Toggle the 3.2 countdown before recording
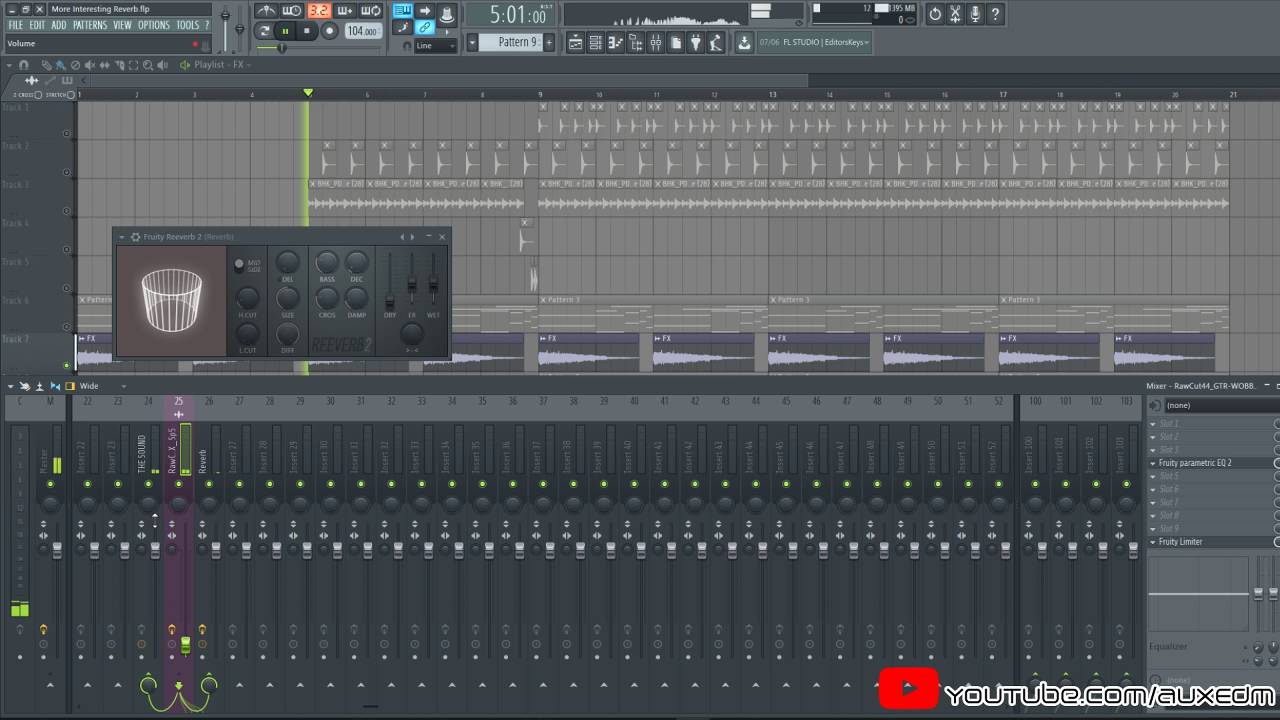Viewport: 1280px width, 720px height. pyautogui.click(x=319, y=11)
